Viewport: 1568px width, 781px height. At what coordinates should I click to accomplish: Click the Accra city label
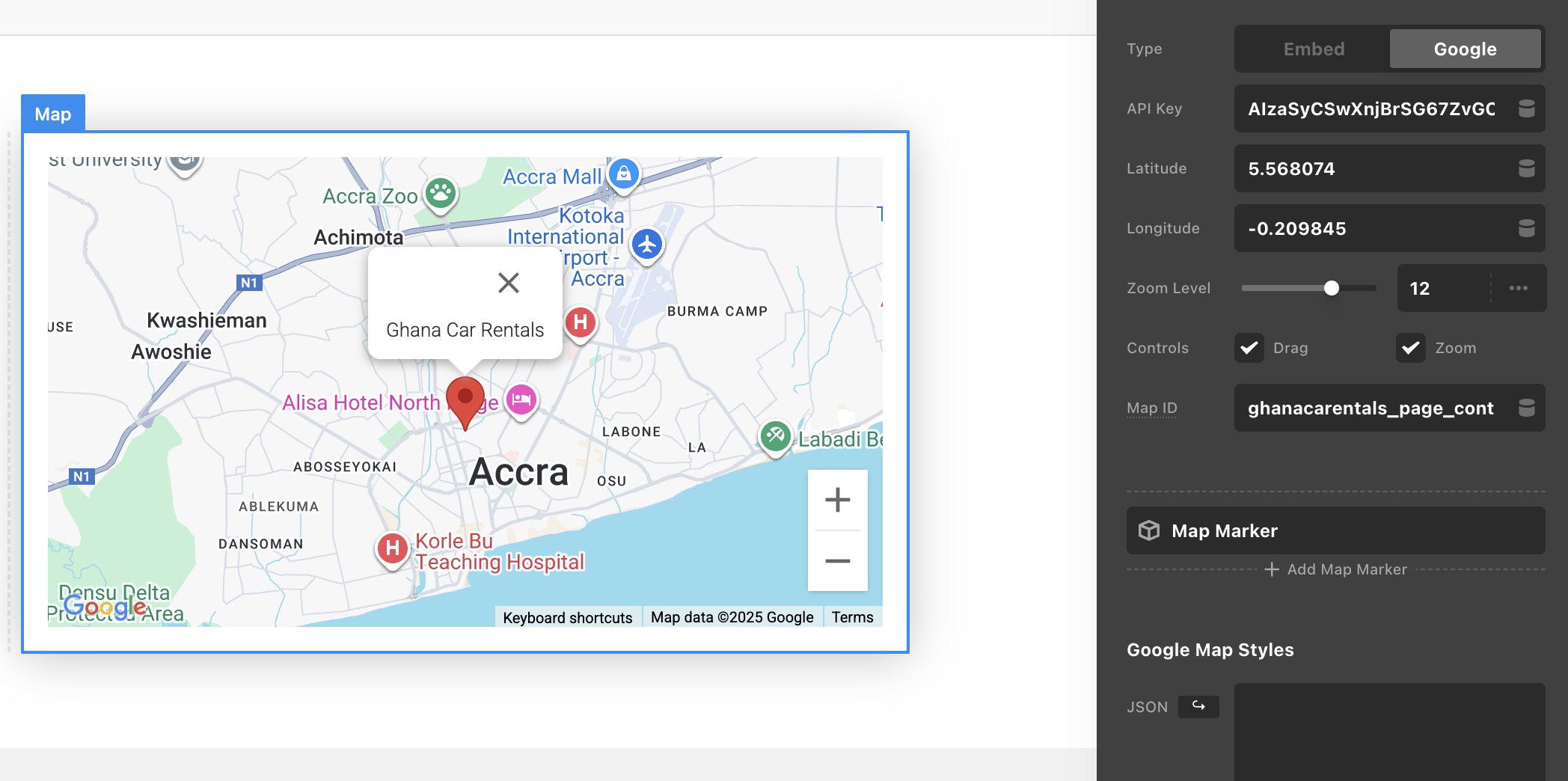coord(518,472)
